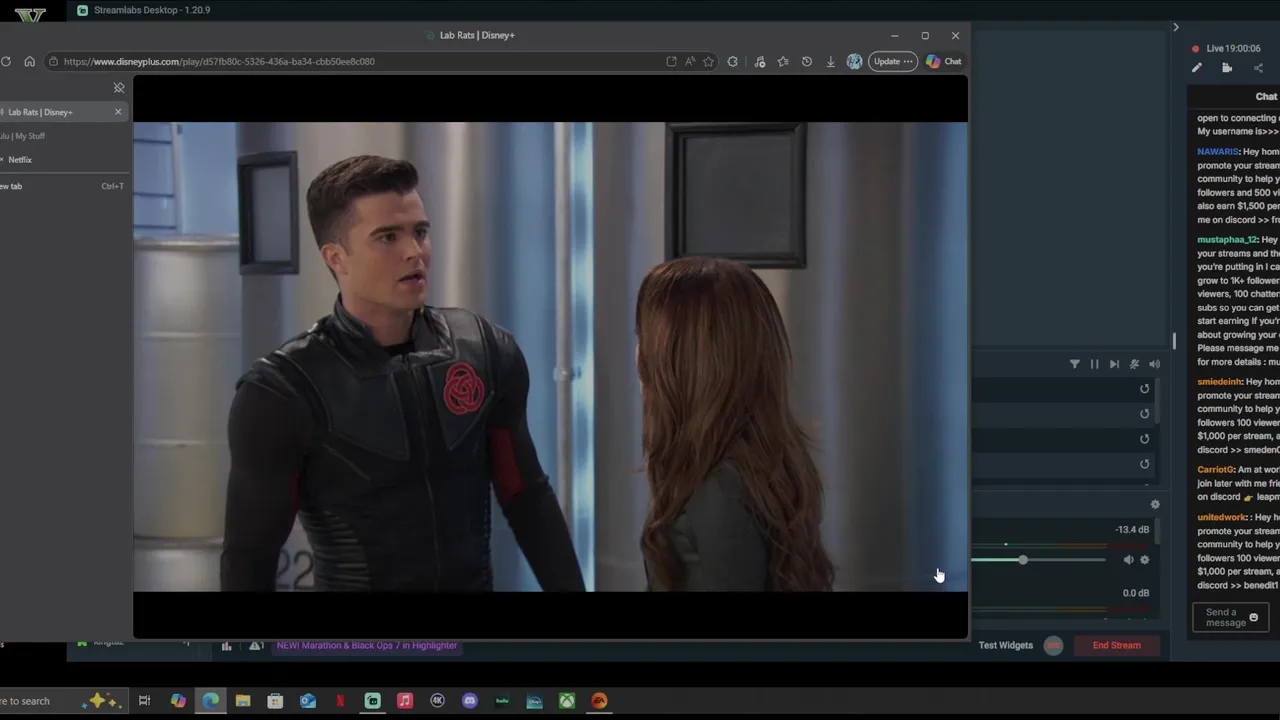Open audio source settings gear next to slider
The width and height of the screenshot is (1280, 720).
point(1145,560)
